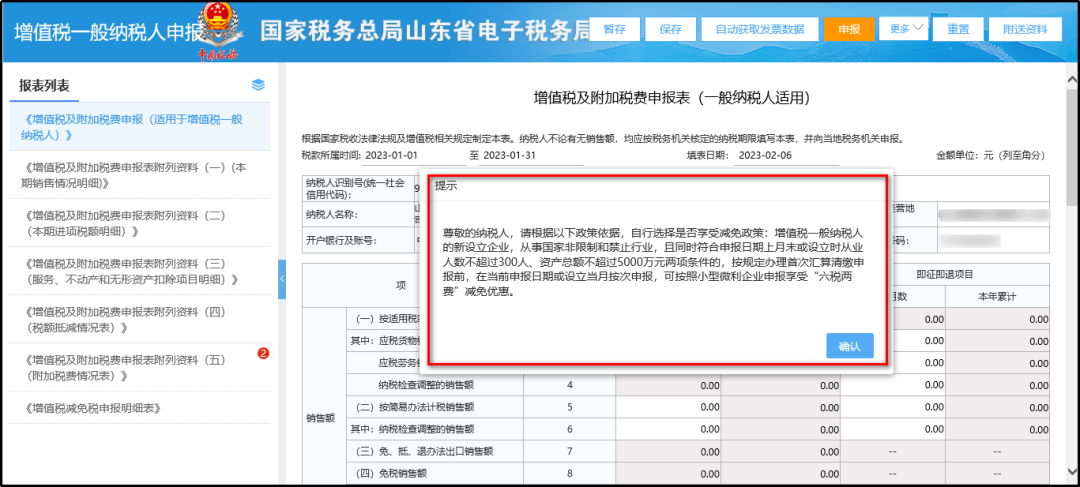
Task: Click the 提示 dialog title
Action: [446, 186]
